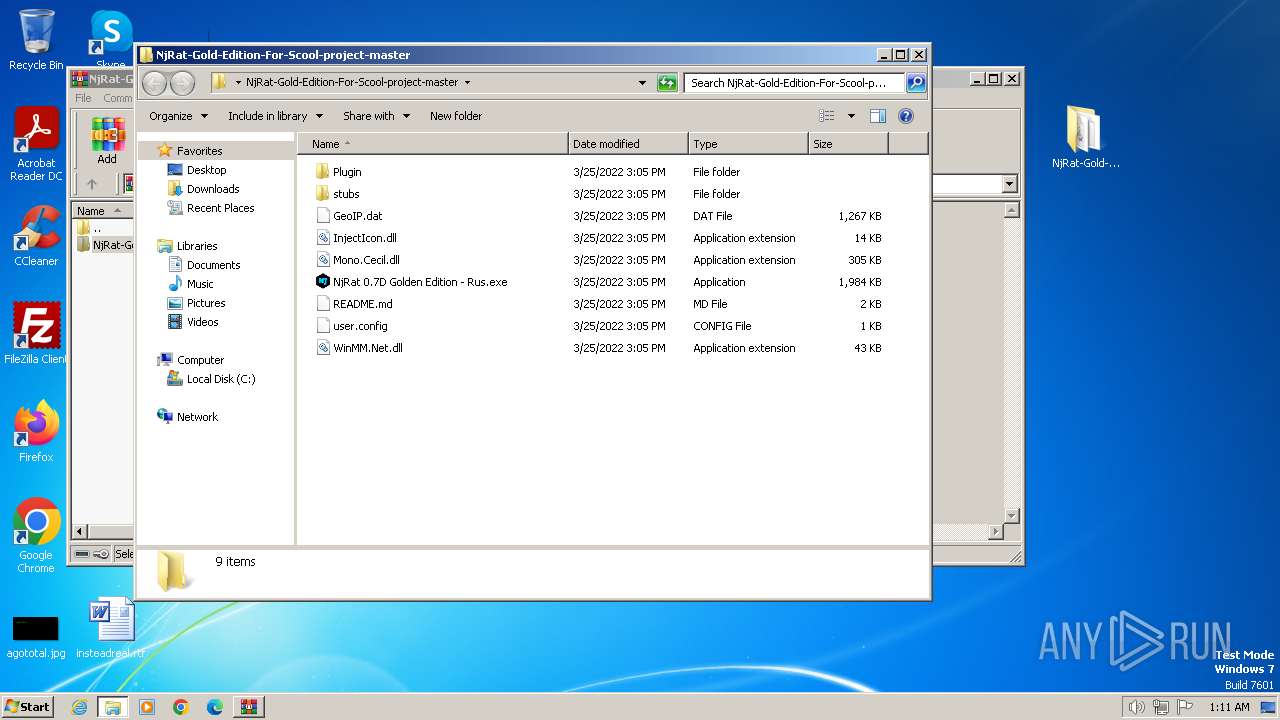The width and height of the screenshot is (1280, 720).
Task: Open Recent Places in Favorites
Action: click(x=220, y=208)
